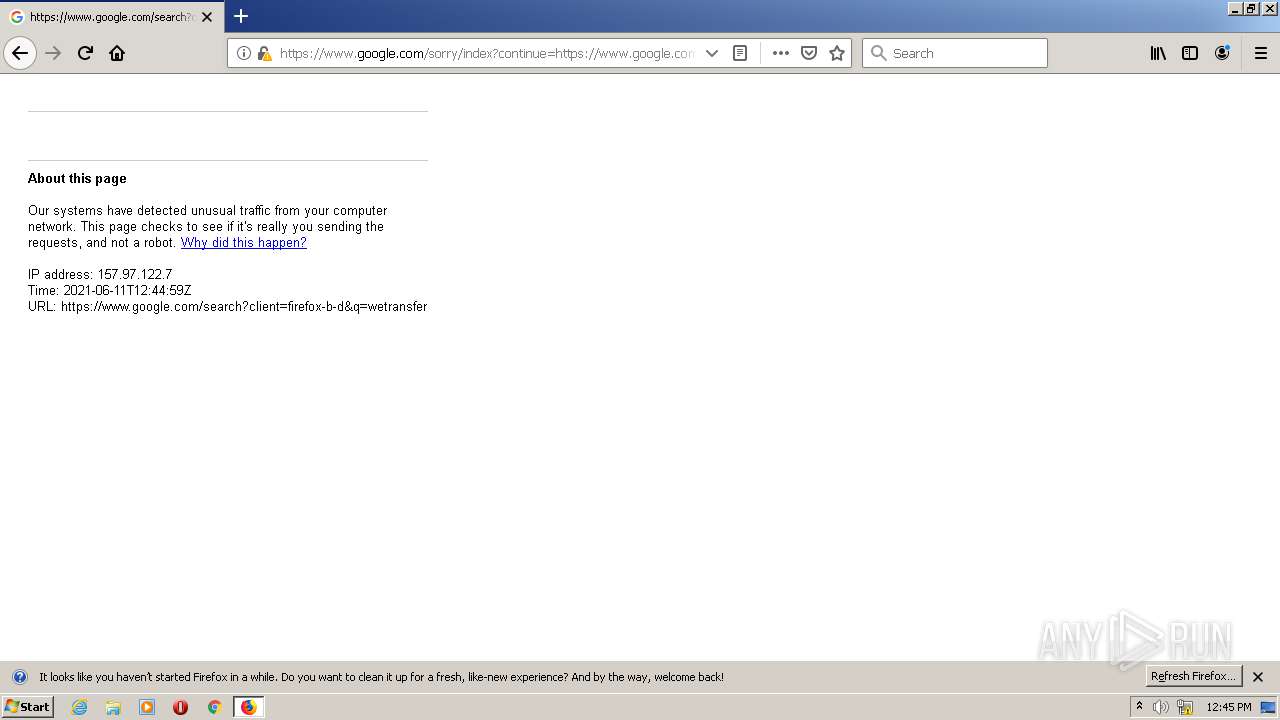Open the Firefox hamburger menu
The height and width of the screenshot is (720, 1280).
pyautogui.click(x=1261, y=53)
